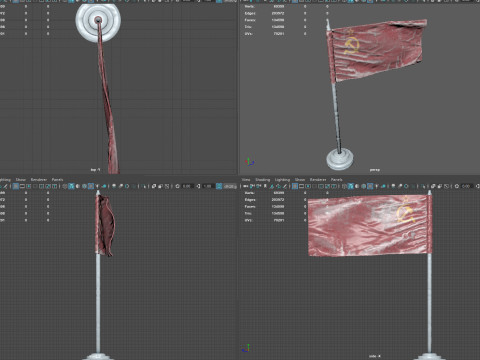This screenshot has height=360, width=480.
Task: Open Show menu in side view panel
Action: click(x=300, y=179)
